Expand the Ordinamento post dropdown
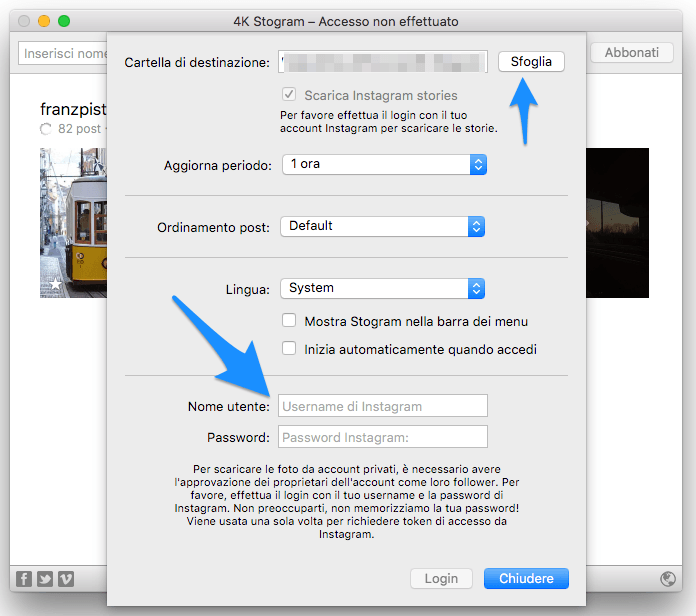 (x=384, y=226)
